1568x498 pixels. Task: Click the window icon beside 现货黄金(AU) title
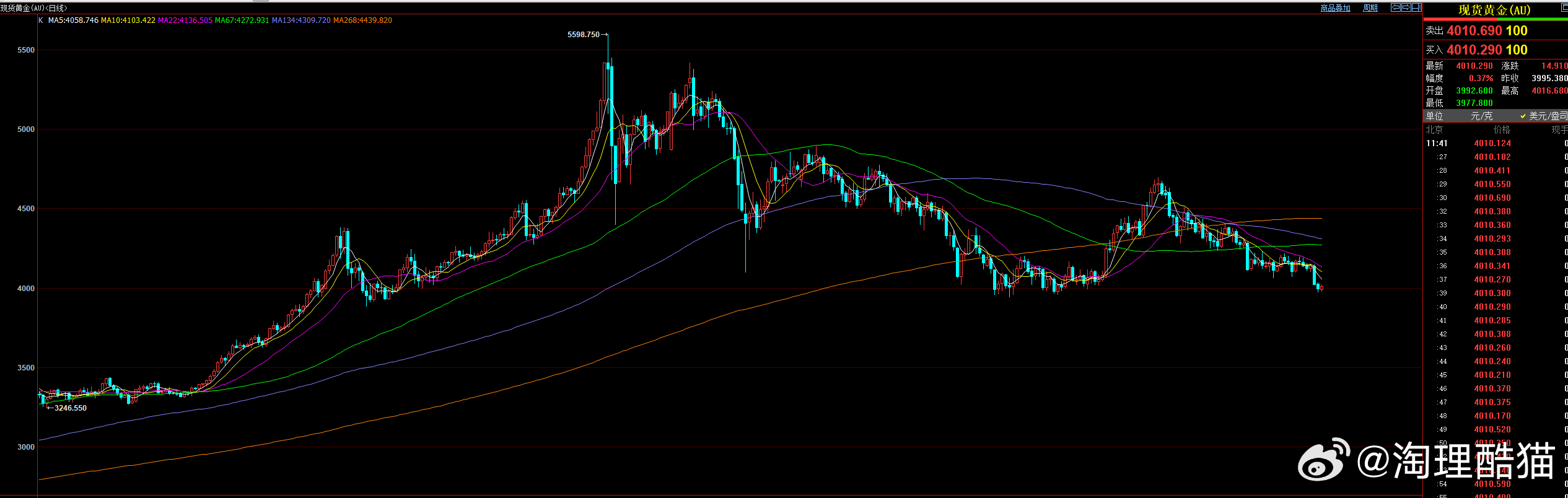[1564, 8]
